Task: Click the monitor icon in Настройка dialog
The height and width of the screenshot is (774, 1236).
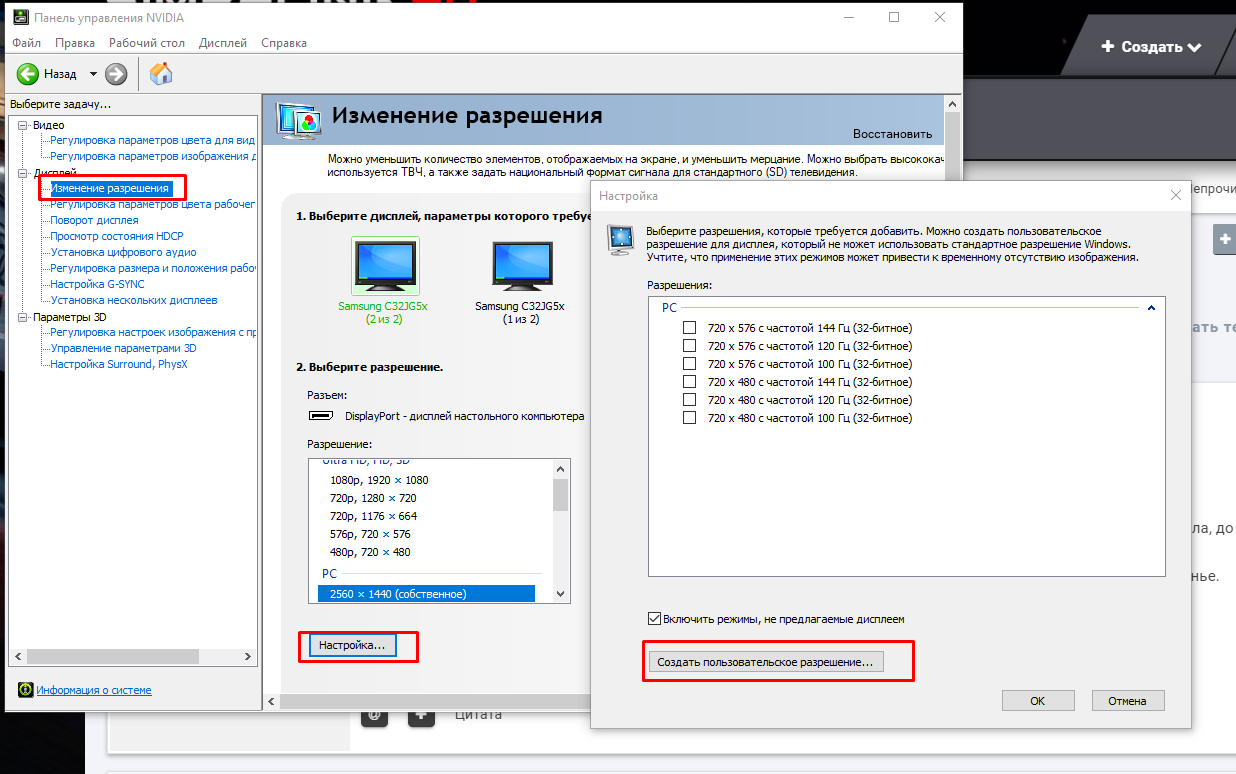Action: pyautogui.click(x=621, y=238)
